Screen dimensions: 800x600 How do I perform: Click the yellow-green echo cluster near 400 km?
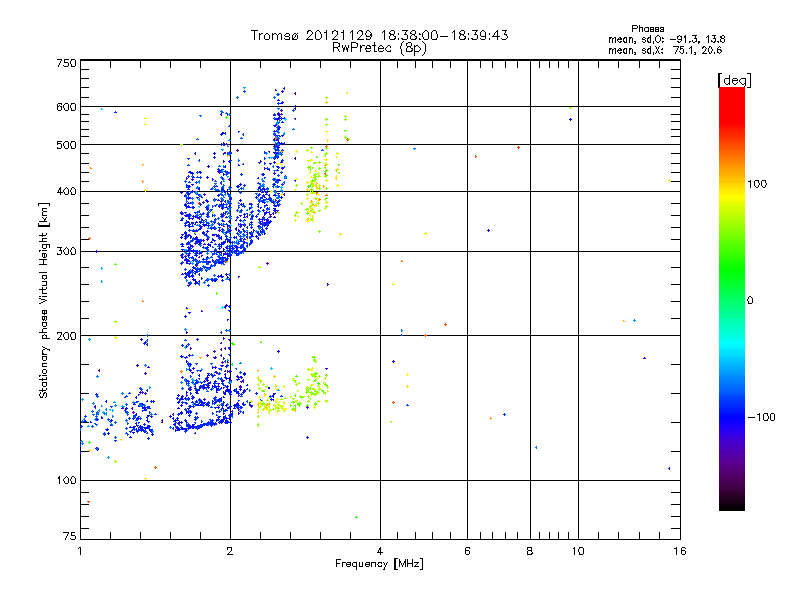point(315,191)
